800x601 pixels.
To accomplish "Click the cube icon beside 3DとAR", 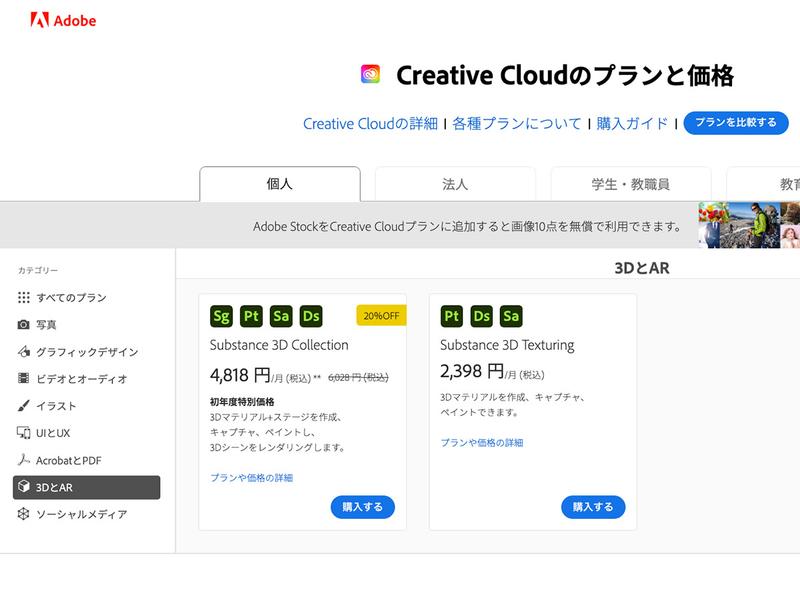I will [23, 487].
